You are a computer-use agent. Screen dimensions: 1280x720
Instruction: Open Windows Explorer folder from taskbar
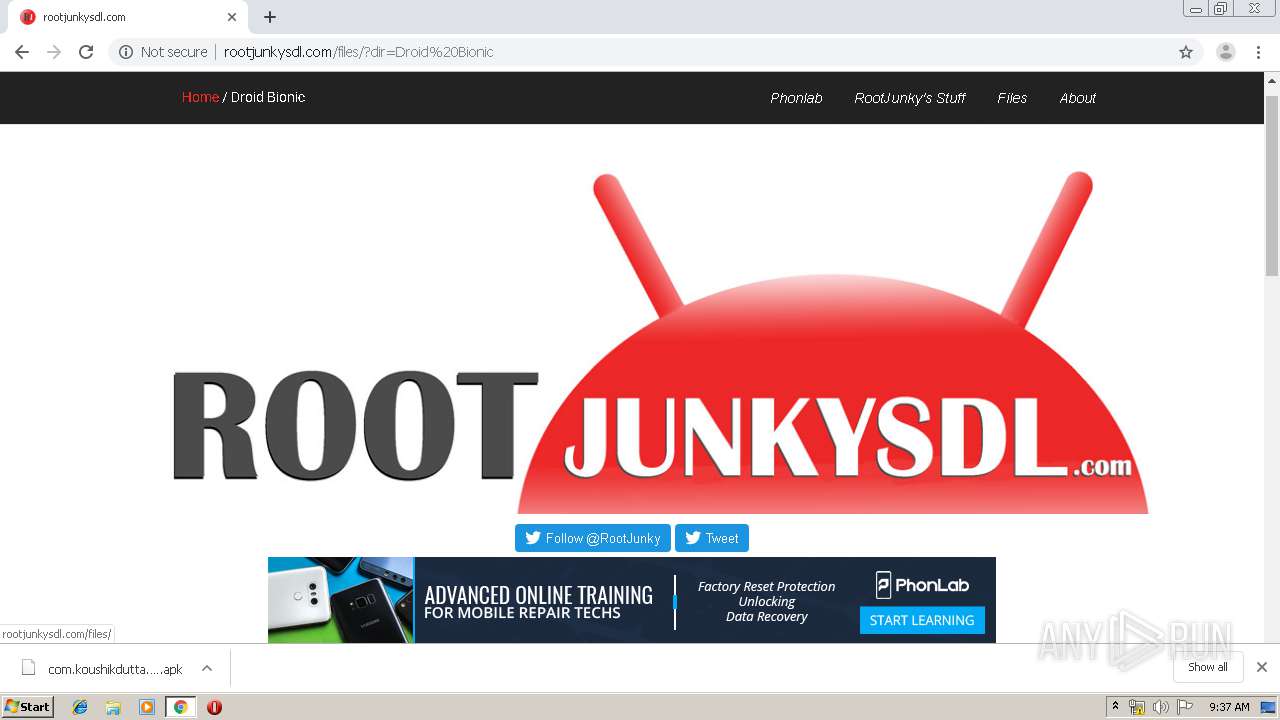click(113, 707)
